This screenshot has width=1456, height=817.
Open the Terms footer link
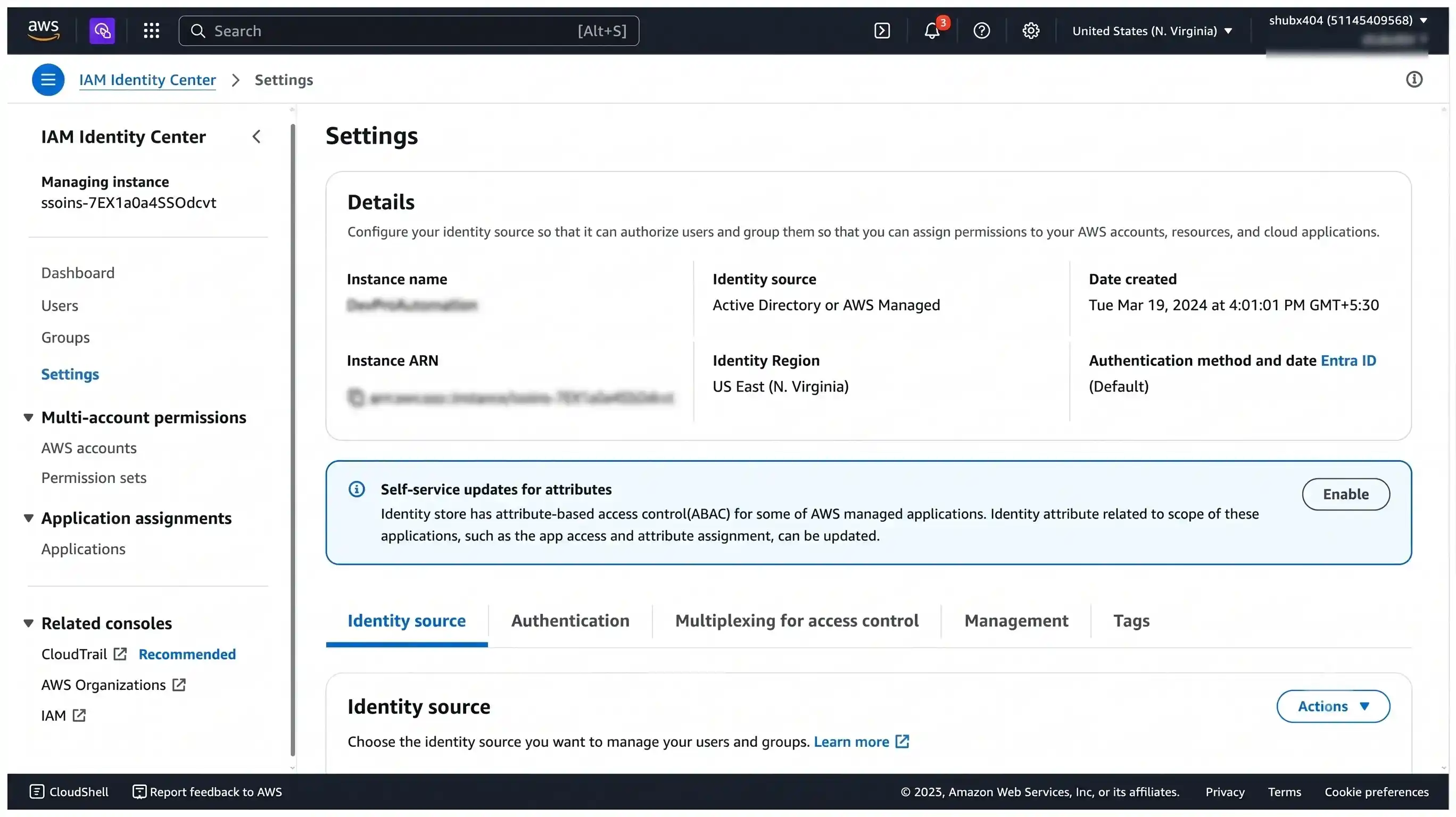1284,791
